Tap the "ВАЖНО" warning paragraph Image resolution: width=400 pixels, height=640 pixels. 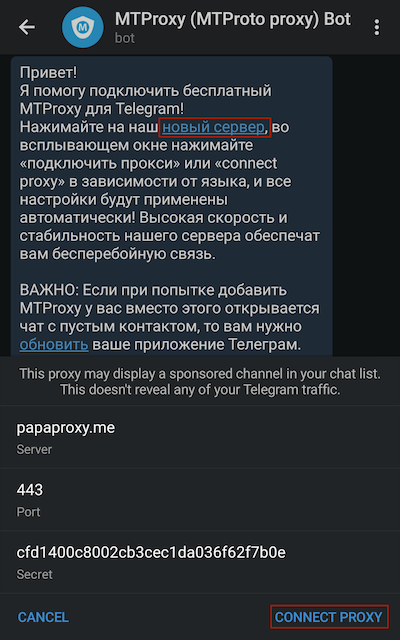coord(169,318)
